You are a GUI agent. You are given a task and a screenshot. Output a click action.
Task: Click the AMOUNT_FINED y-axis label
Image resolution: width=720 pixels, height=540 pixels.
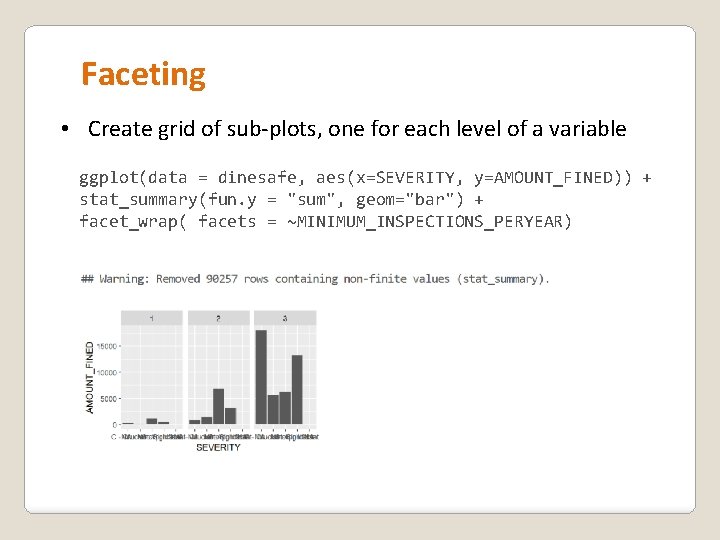pyautogui.click(x=90, y=377)
